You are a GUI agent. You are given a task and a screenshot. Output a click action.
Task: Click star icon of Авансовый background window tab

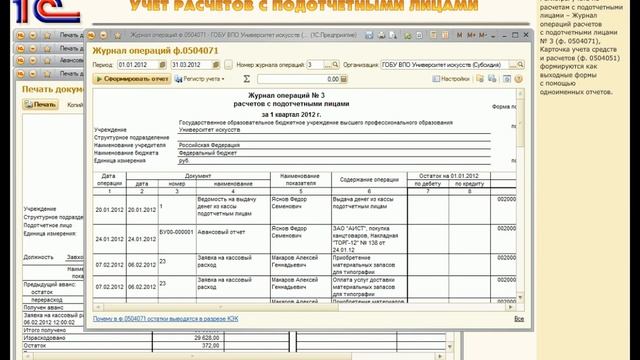point(47,61)
